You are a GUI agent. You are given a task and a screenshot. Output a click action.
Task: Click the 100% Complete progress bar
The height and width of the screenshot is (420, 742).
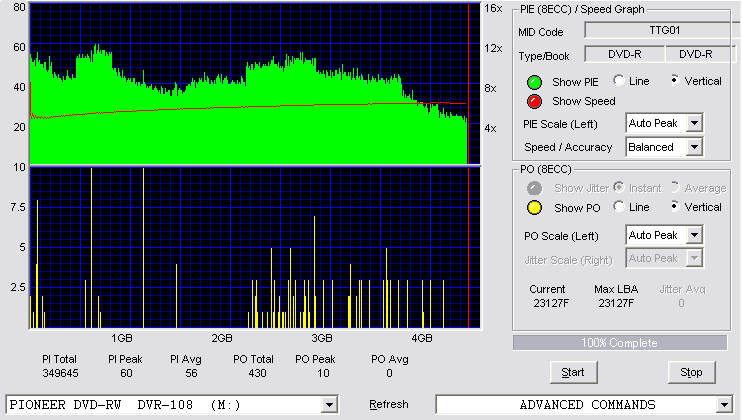pos(619,343)
